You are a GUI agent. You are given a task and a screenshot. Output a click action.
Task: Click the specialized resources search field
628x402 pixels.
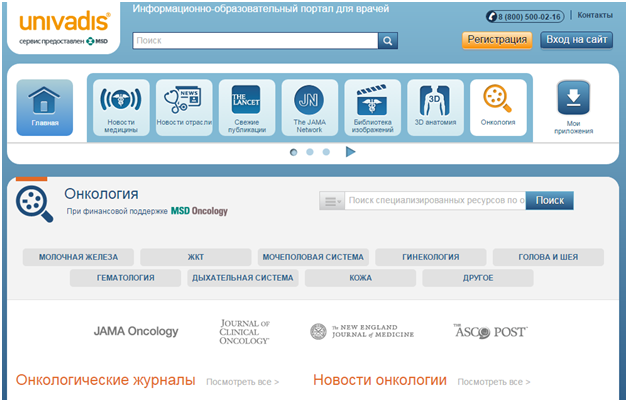coord(435,201)
